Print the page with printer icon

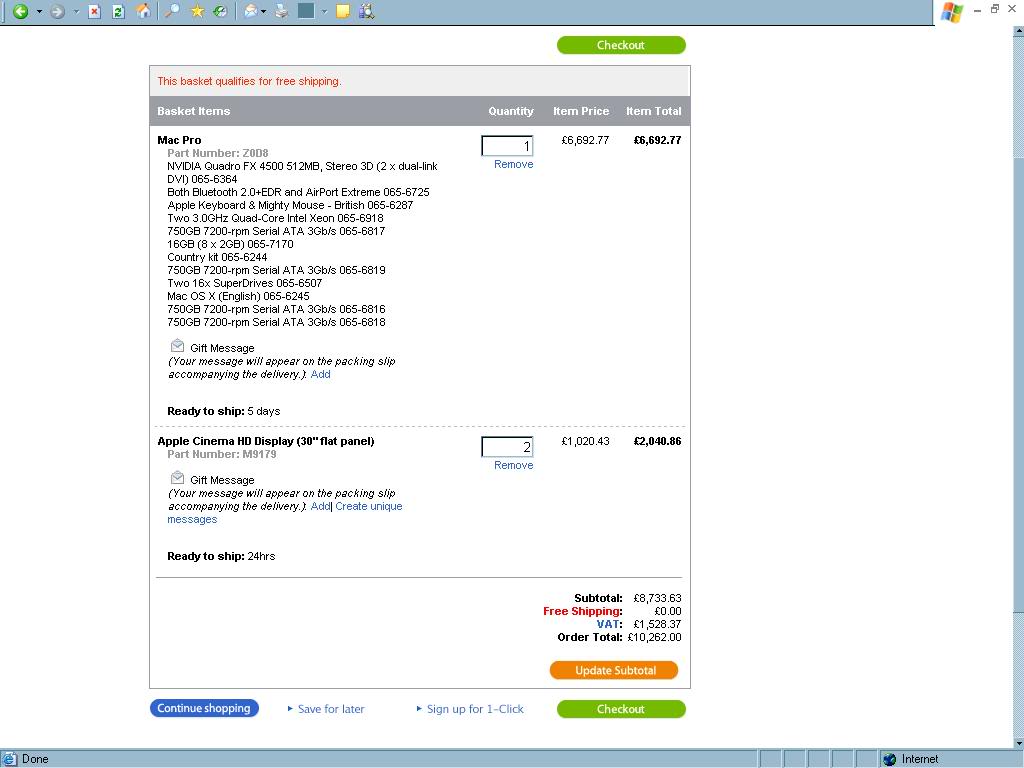coord(281,11)
